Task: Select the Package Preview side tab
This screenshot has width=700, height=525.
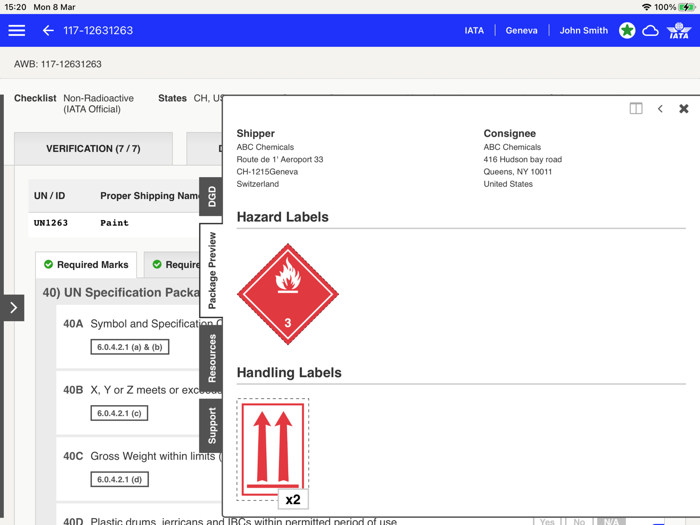Action: tap(211, 270)
